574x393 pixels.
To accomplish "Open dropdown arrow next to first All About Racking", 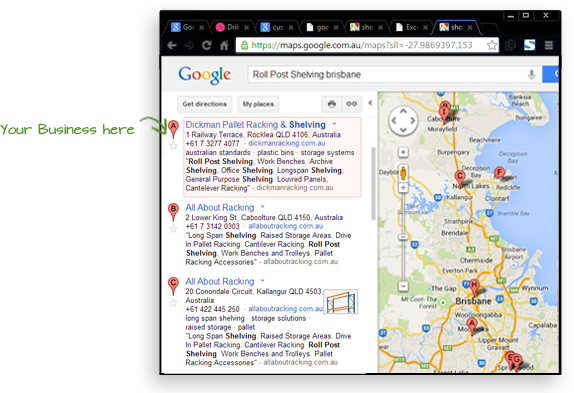I will [x=262, y=207].
